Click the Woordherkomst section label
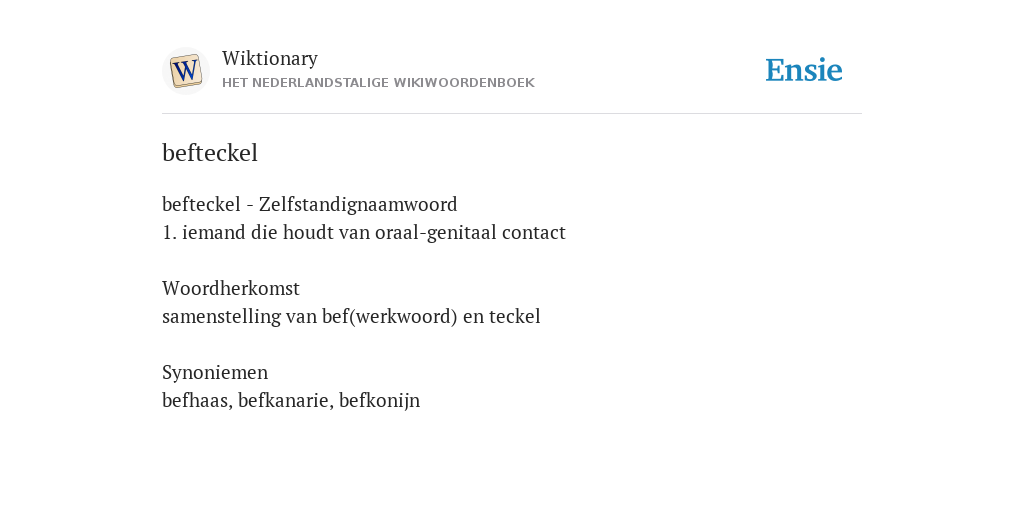Screen dimensions: 1024x512 [x=231, y=289]
